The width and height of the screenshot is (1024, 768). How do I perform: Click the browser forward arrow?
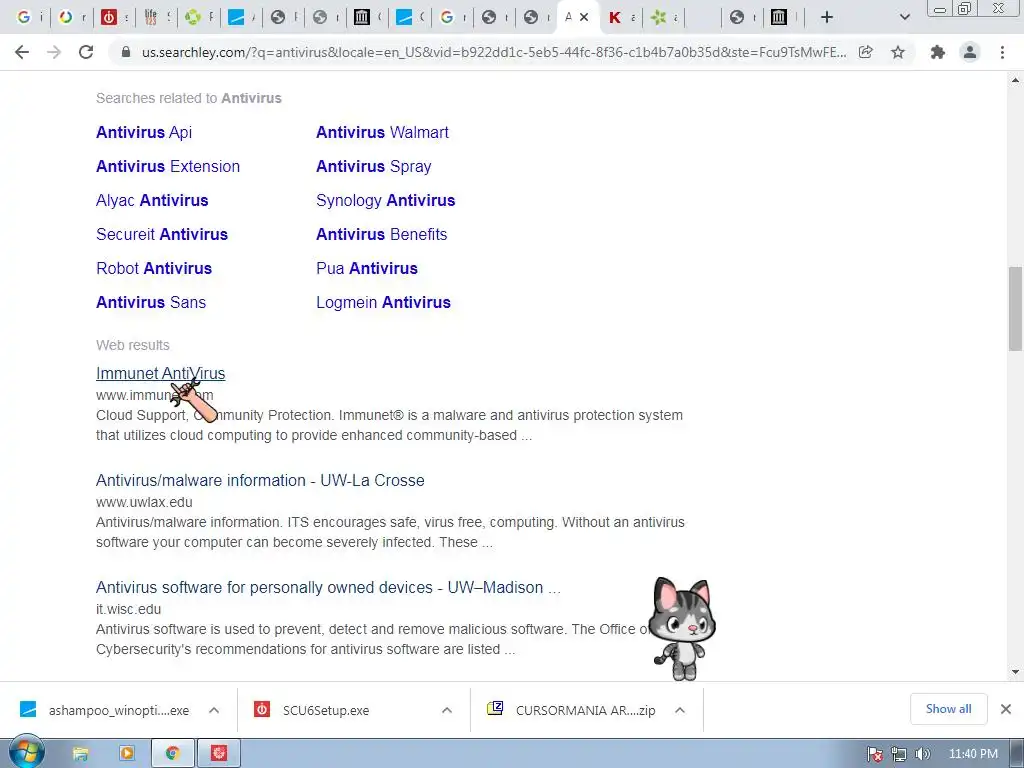[x=54, y=52]
